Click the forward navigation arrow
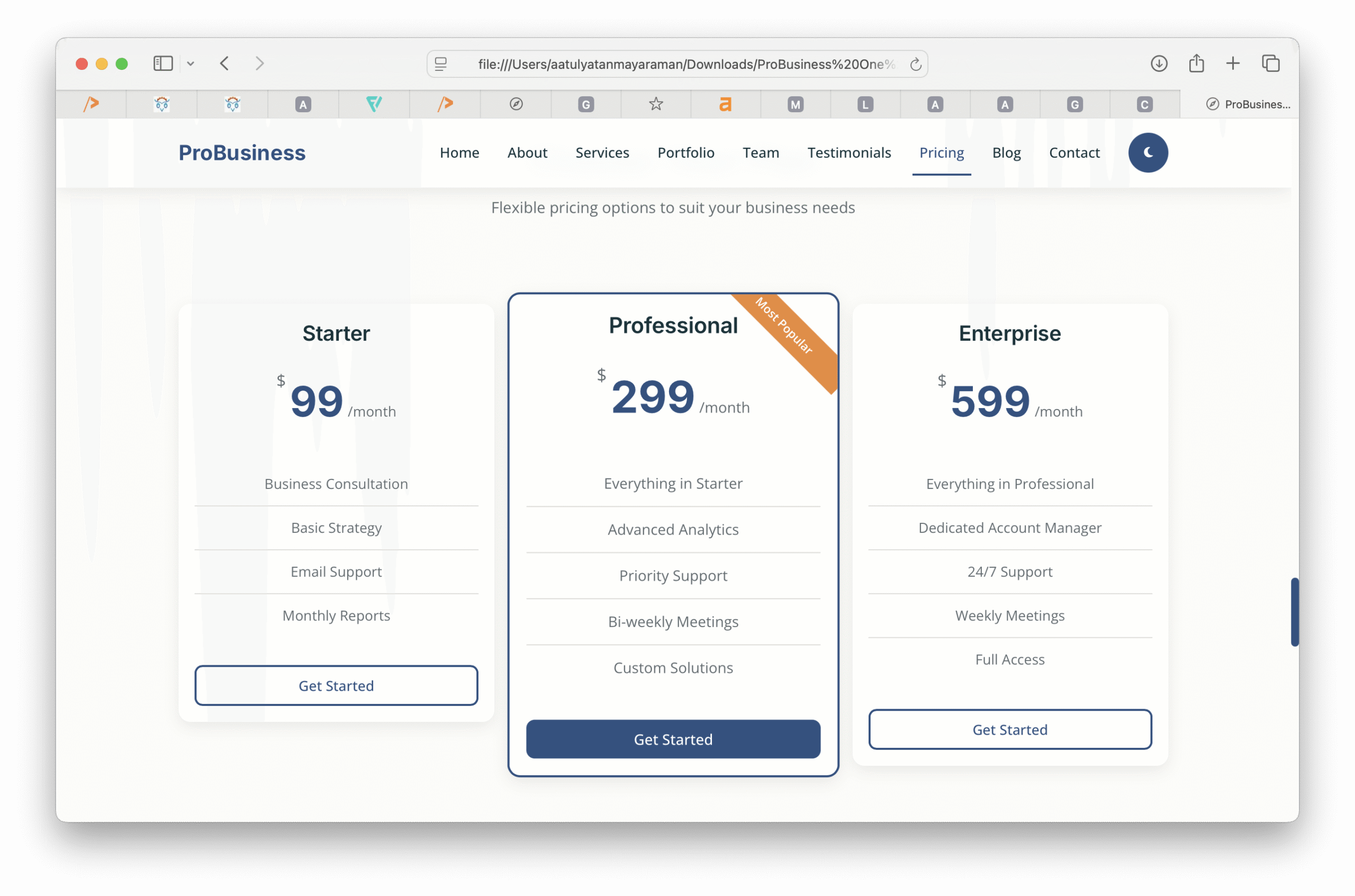 coord(259,64)
